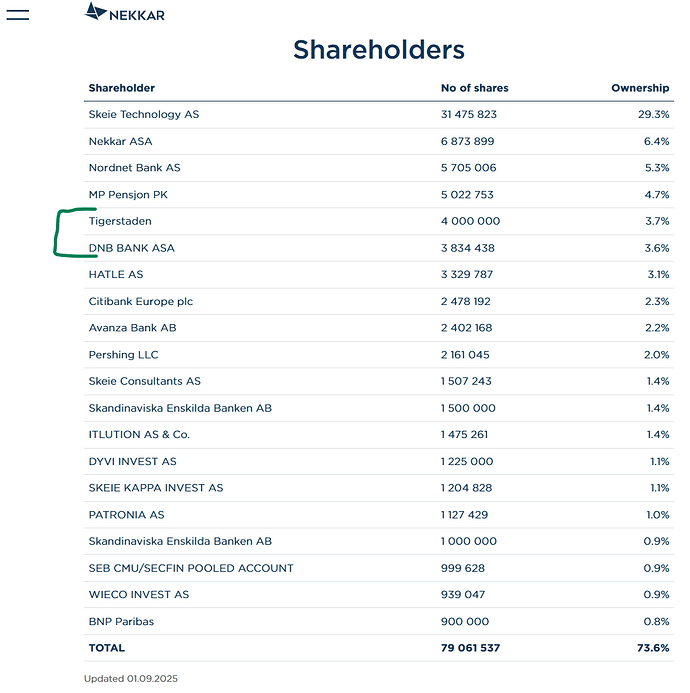Click the Shareholders page heading
This screenshot has height=693, width=690.
pos(378,50)
